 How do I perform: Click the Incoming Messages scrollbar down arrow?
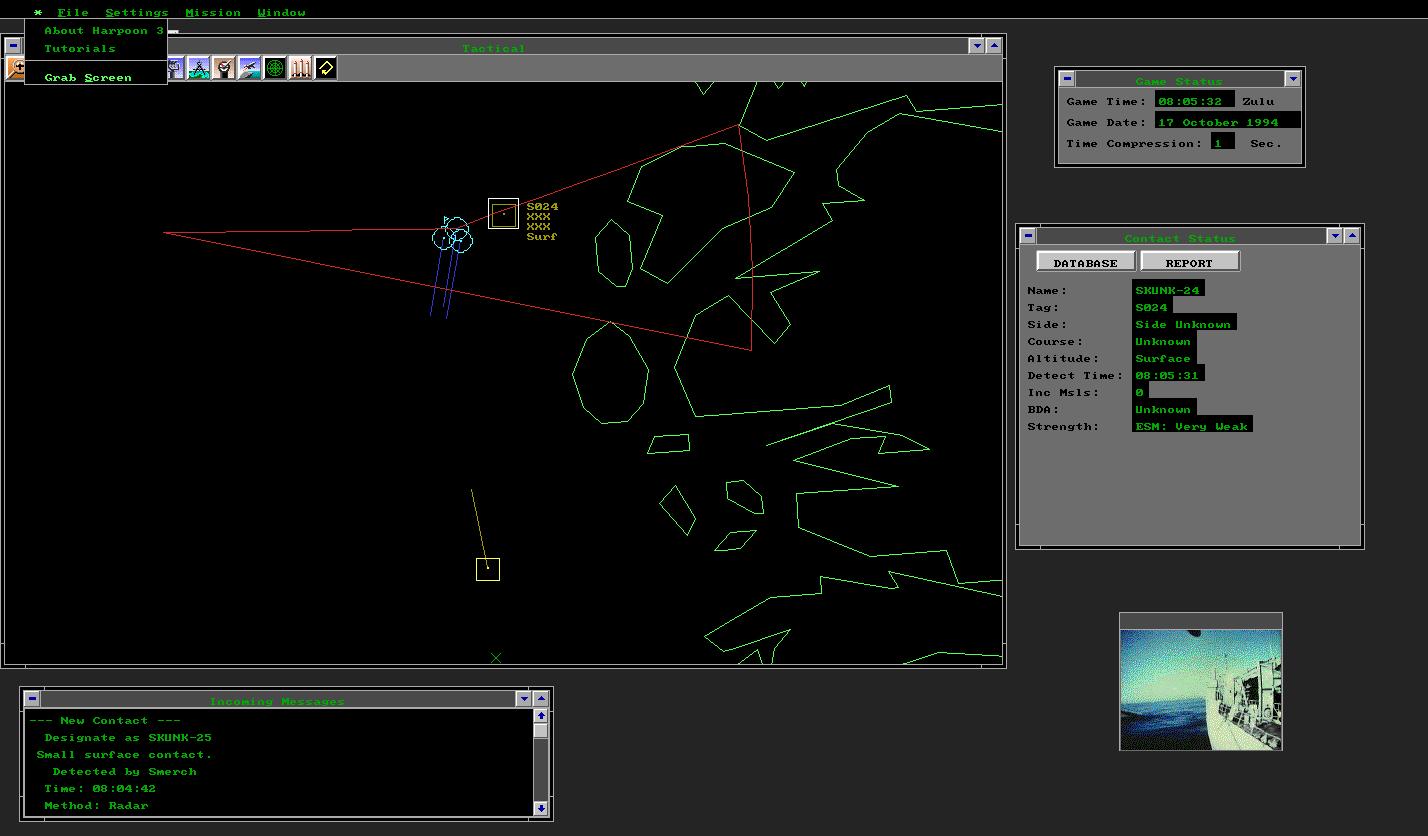click(x=540, y=808)
